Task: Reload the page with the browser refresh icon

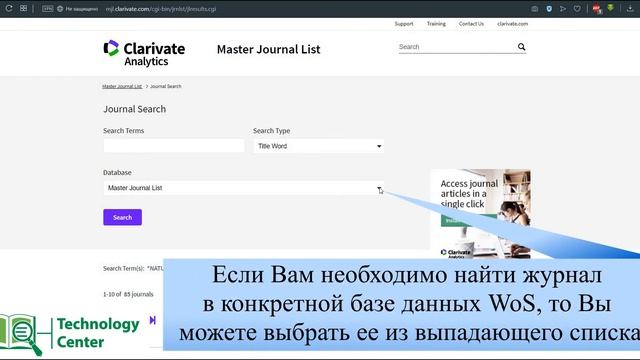Action: 9,8
